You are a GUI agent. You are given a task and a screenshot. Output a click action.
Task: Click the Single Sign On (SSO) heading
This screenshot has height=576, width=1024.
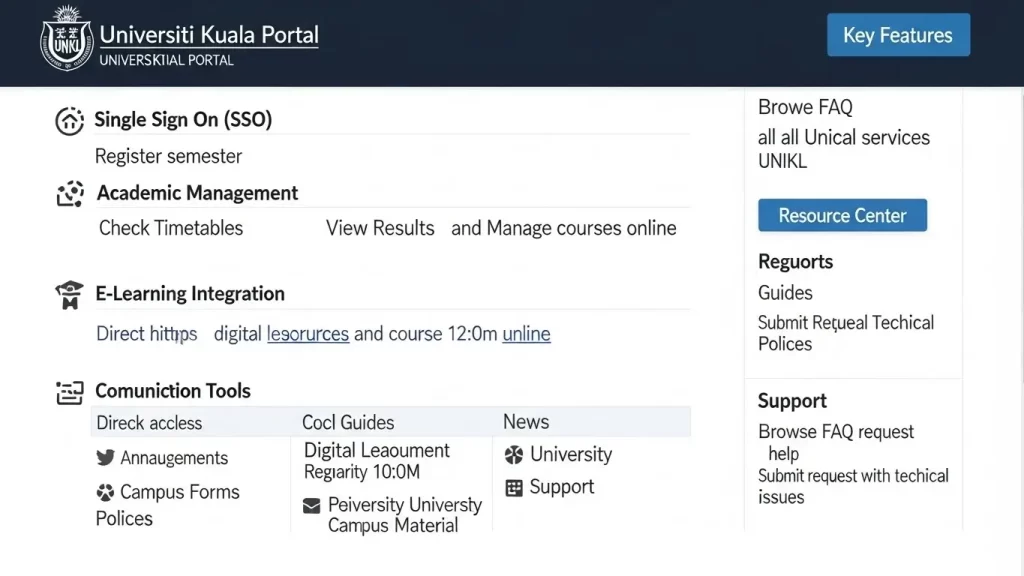(x=183, y=120)
